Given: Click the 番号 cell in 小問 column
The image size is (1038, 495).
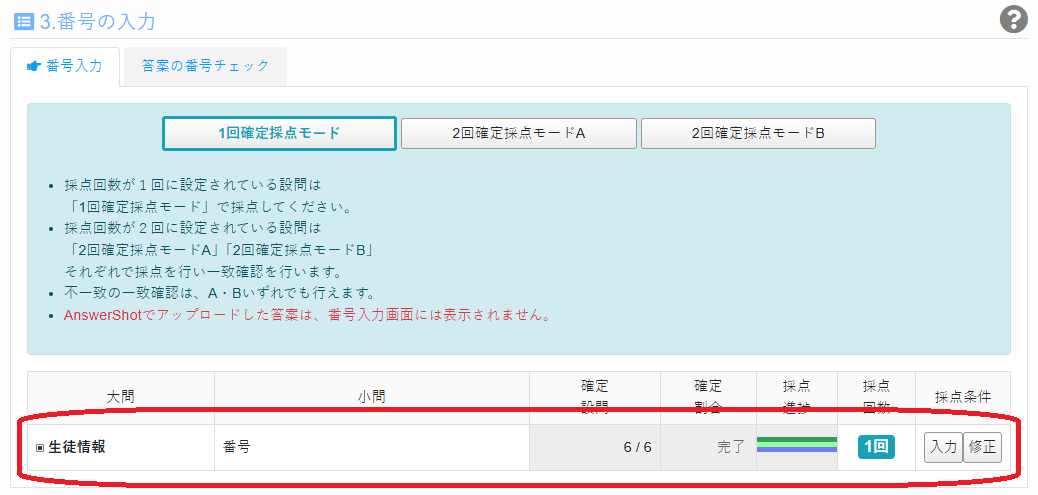Looking at the screenshot, I should pyautogui.click(x=236, y=447).
